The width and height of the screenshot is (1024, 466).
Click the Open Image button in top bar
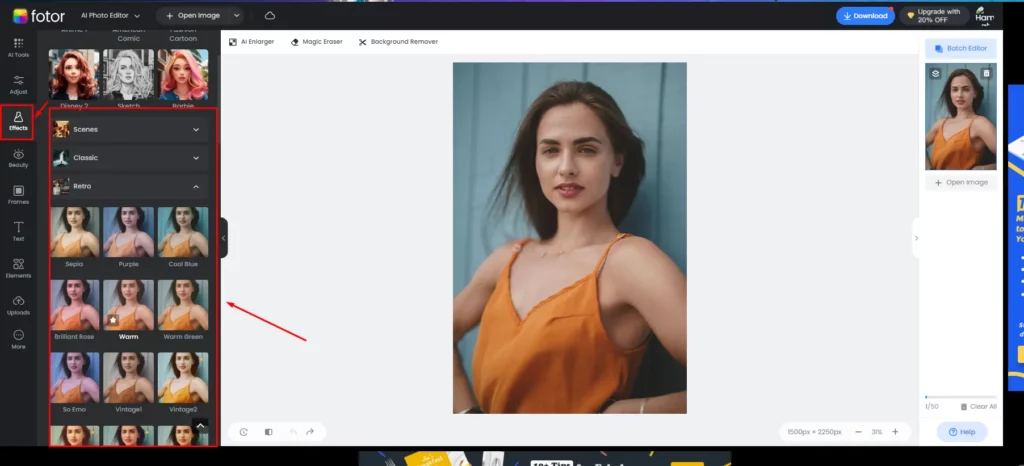pos(193,16)
